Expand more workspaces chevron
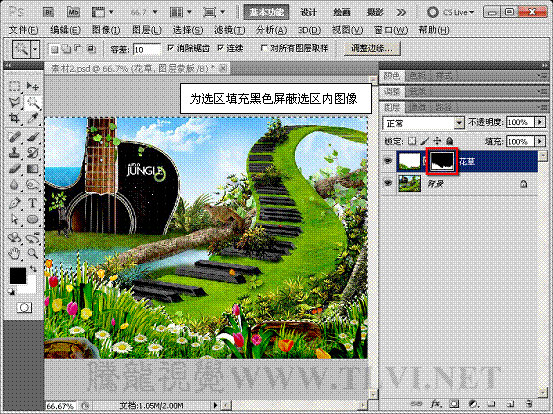The image size is (553, 414). (x=401, y=13)
